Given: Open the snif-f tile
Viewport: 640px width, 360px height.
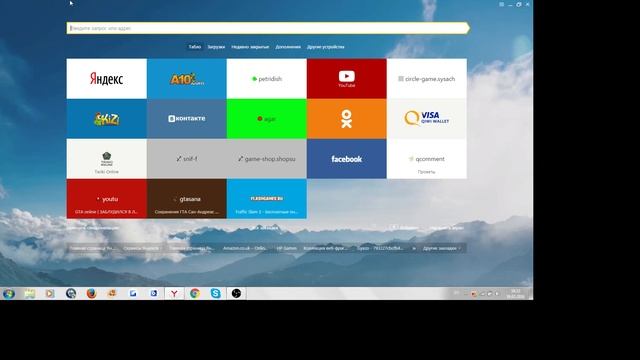Looking at the screenshot, I should 187,158.
